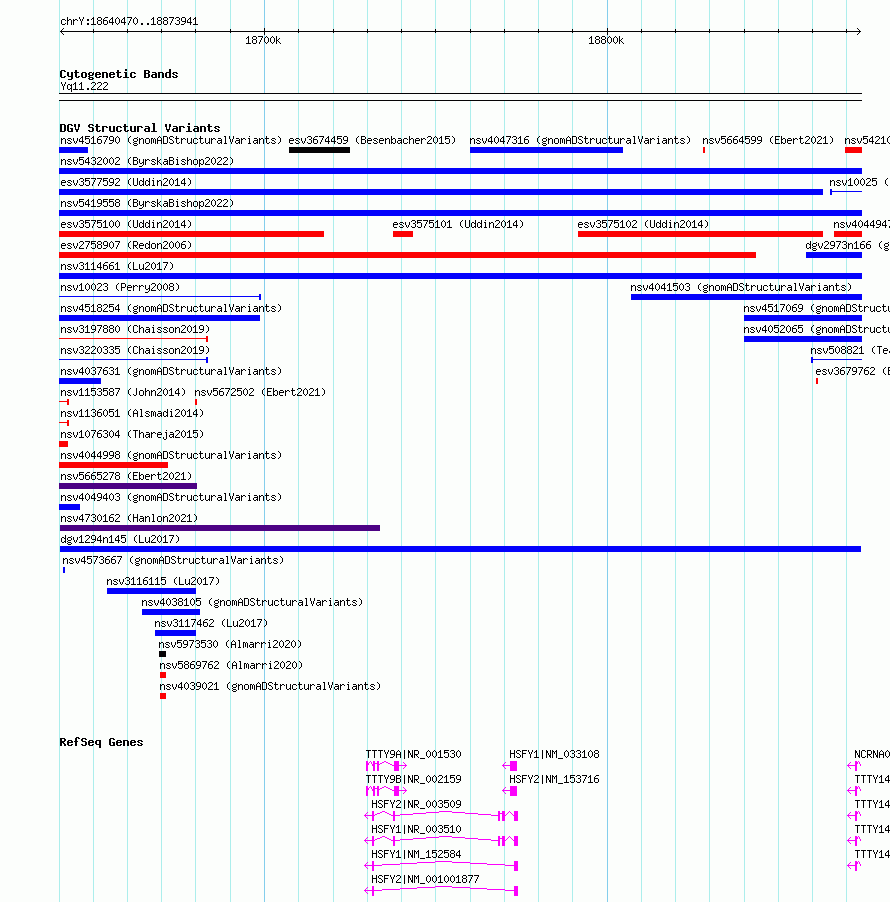Viewport: 890px width, 902px height.
Task: Click nsv5672502 Ebert2021 label
Action: 260,392
